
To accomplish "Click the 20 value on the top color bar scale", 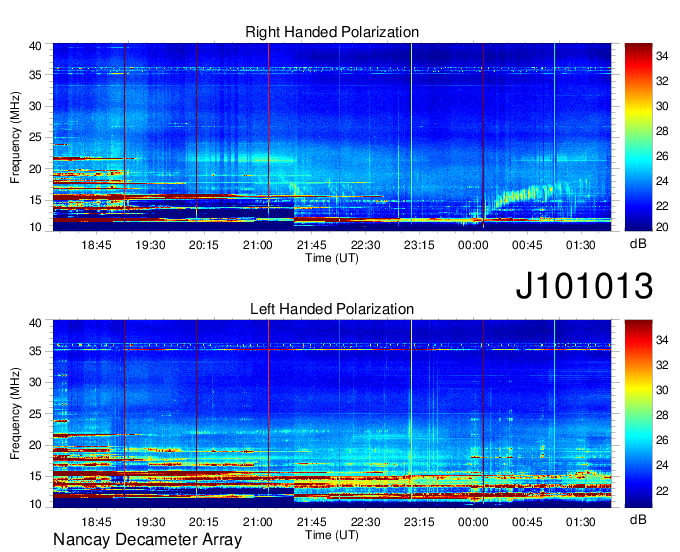I will point(662,227).
